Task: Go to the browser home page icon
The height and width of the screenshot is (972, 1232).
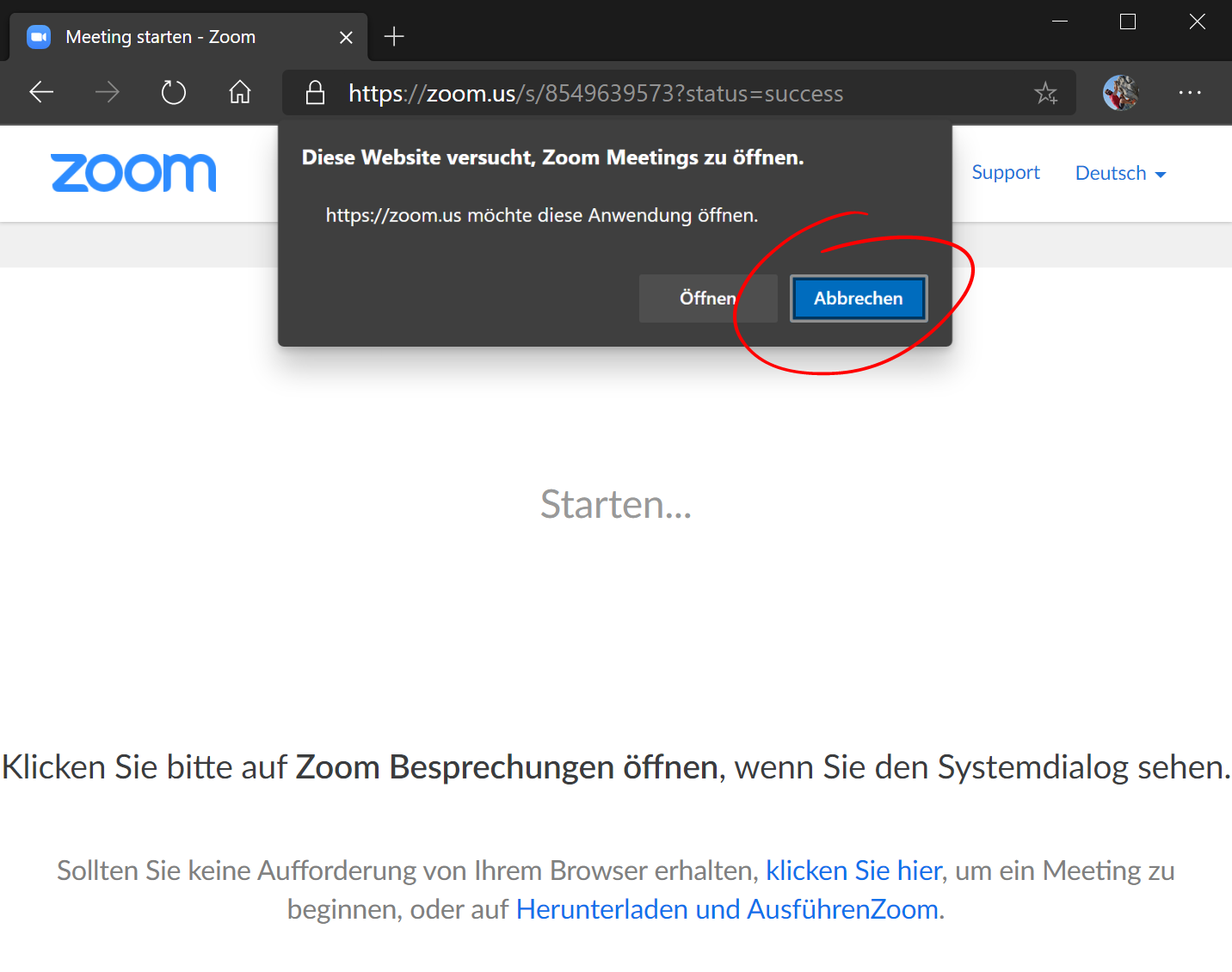Action: click(x=240, y=92)
